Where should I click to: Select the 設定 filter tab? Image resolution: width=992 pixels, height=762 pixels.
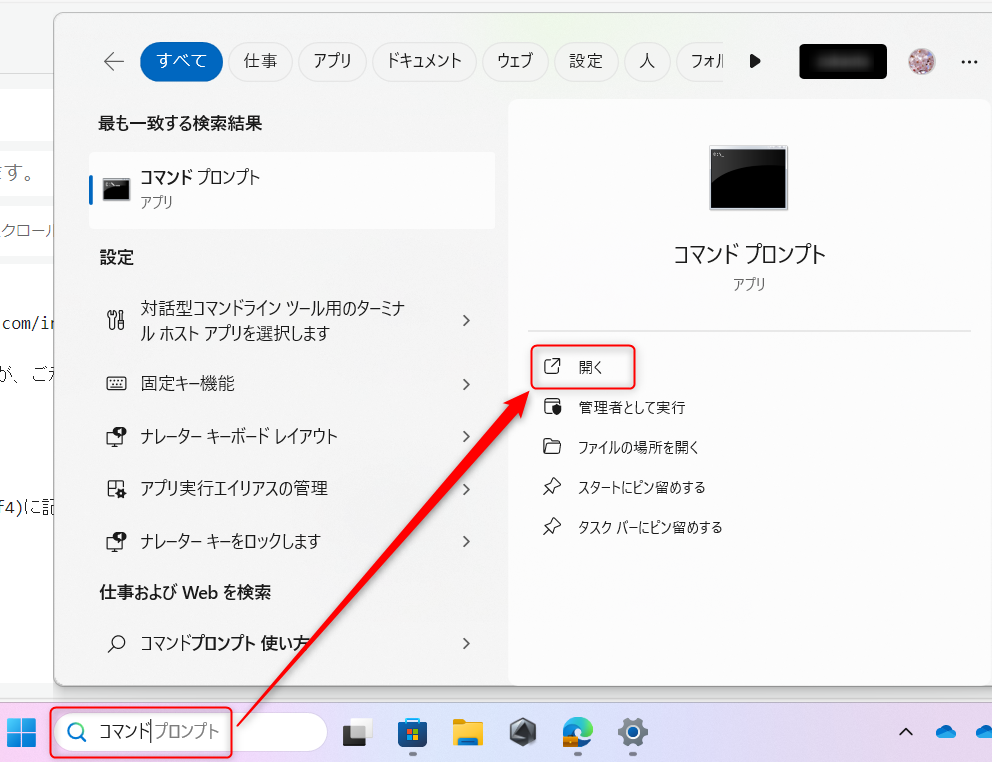pyautogui.click(x=586, y=61)
